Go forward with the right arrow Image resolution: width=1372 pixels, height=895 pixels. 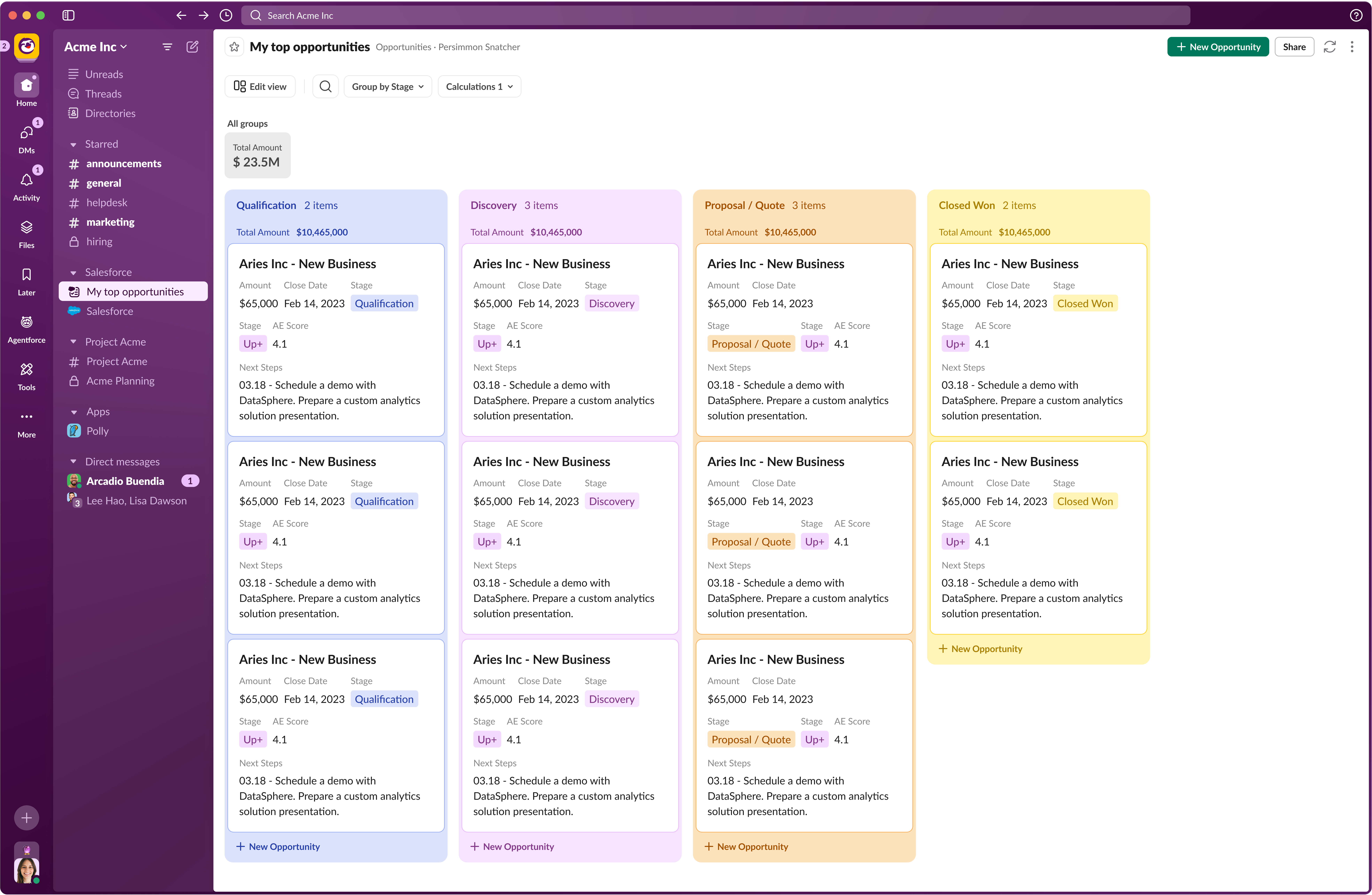coord(203,16)
